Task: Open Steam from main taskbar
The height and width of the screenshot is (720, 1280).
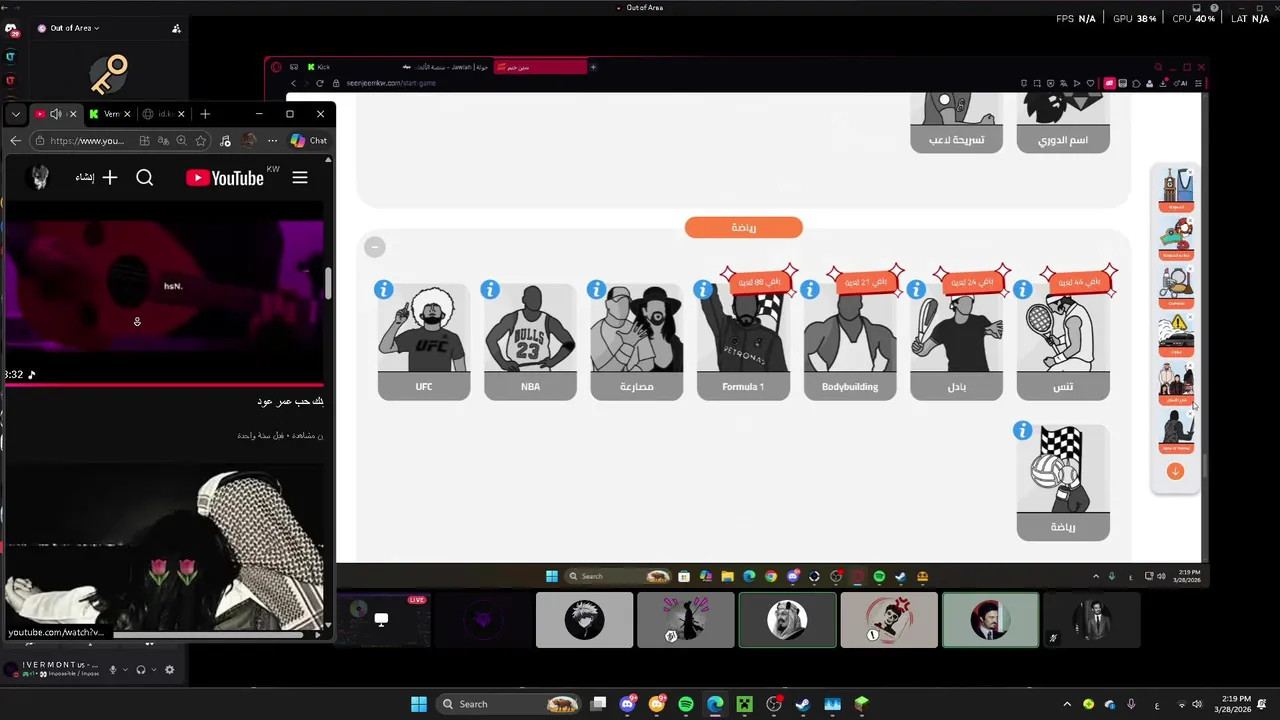Action: tap(802, 704)
